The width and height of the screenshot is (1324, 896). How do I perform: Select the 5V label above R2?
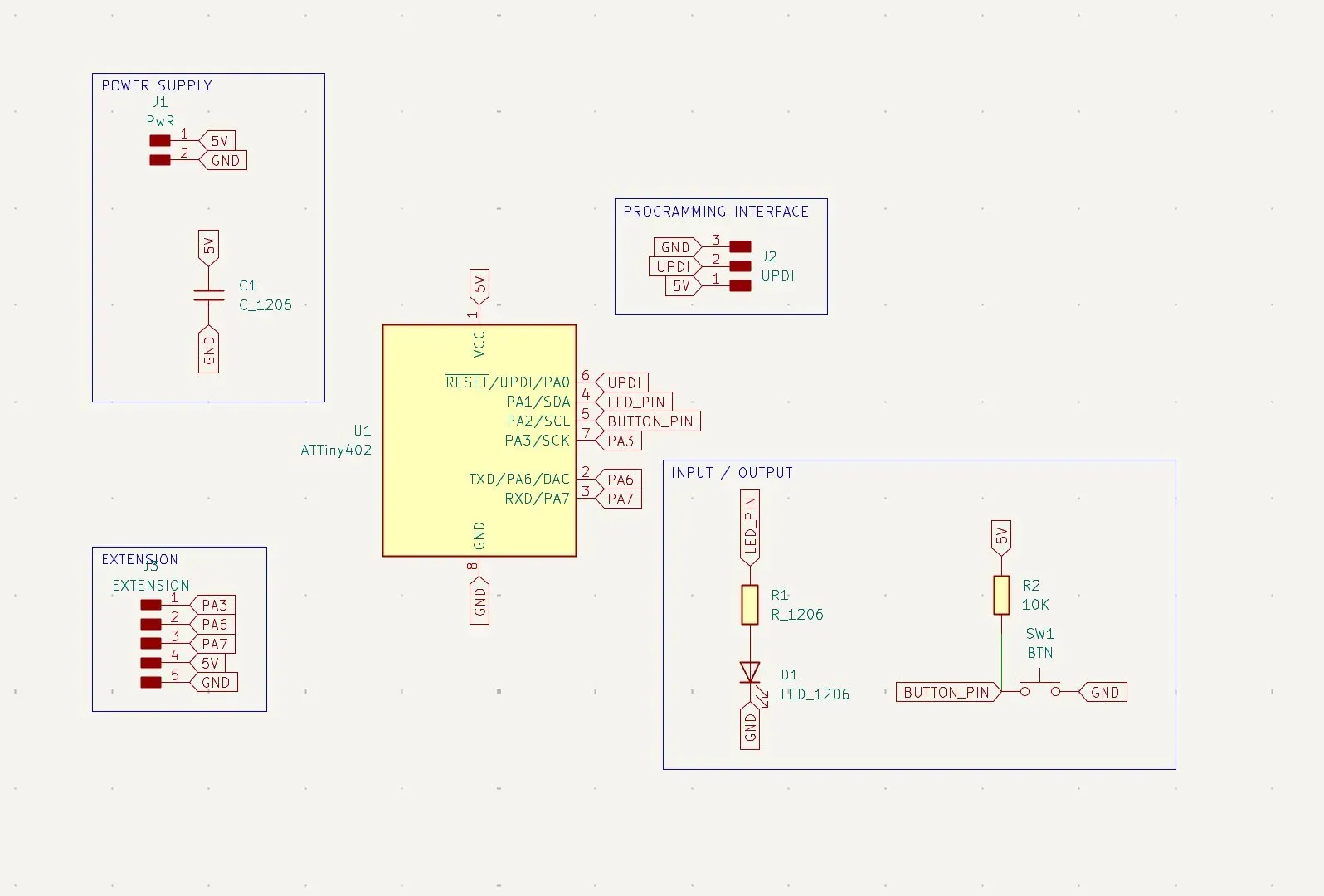(x=1001, y=538)
